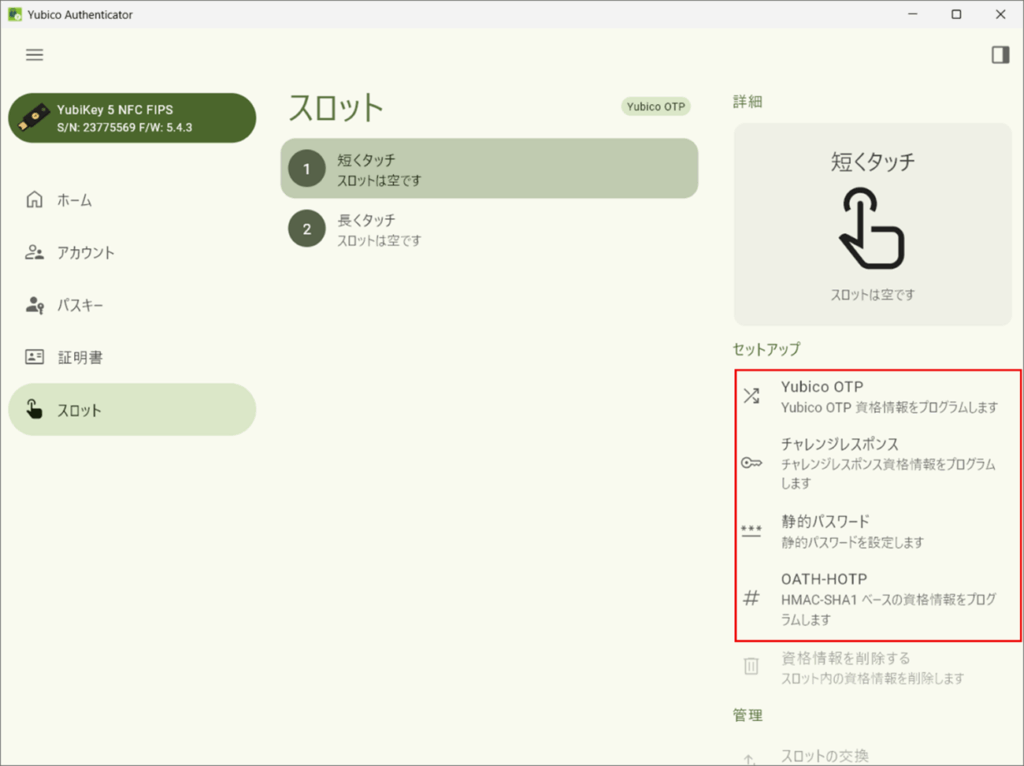Click the hash icon for OATH-HOTP
The height and width of the screenshot is (766, 1024).
752,598
